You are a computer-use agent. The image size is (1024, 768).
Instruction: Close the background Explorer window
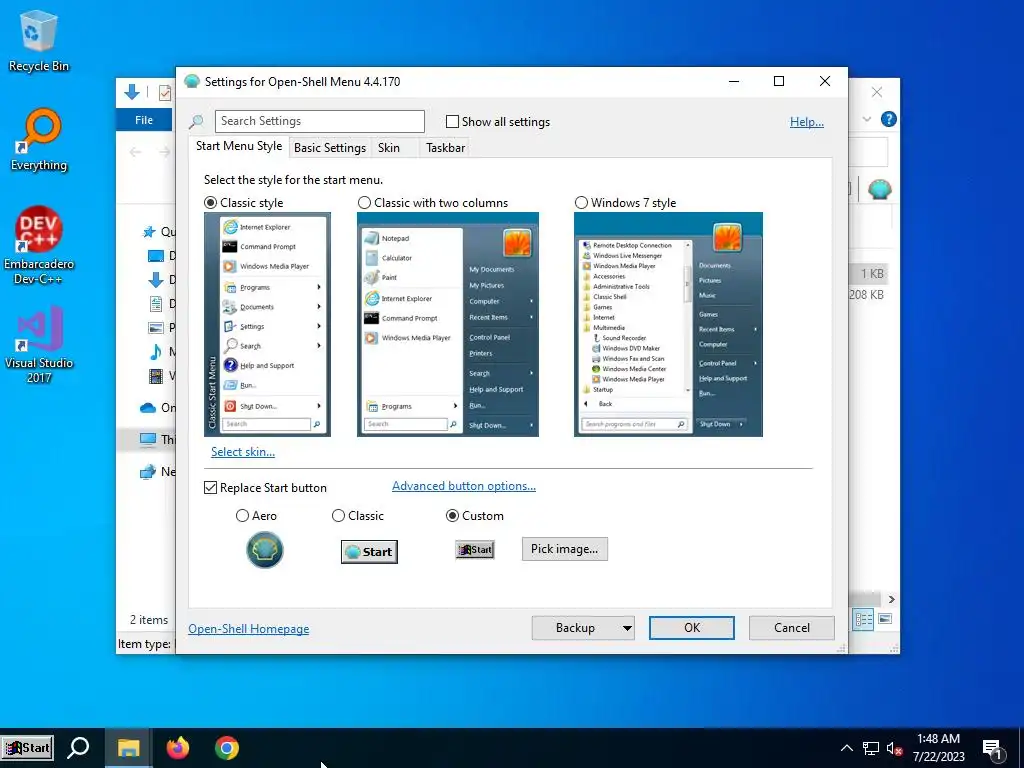tap(876, 93)
